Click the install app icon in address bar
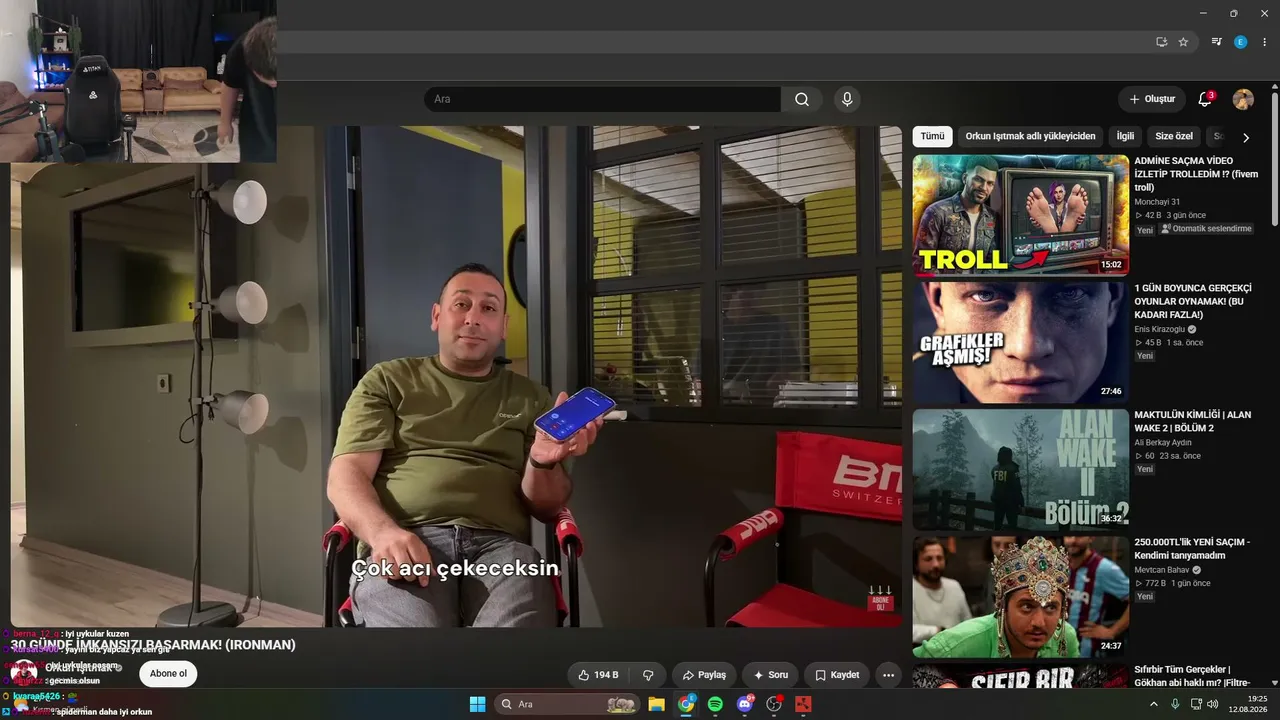This screenshot has width=1280, height=720. tap(1161, 42)
